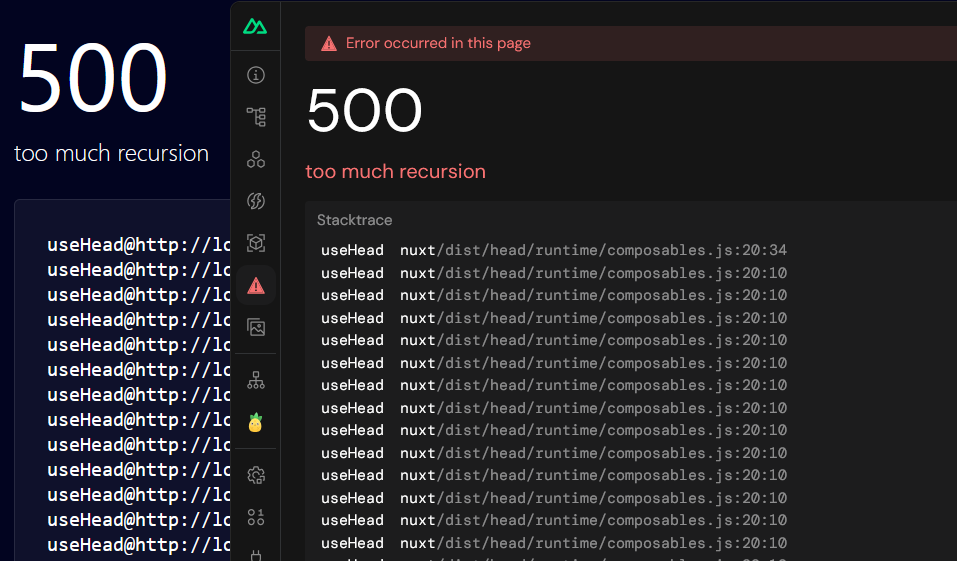Open the gear icon tab in sidebar
The width and height of the screenshot is (957, 561).
tap(256, 475)
